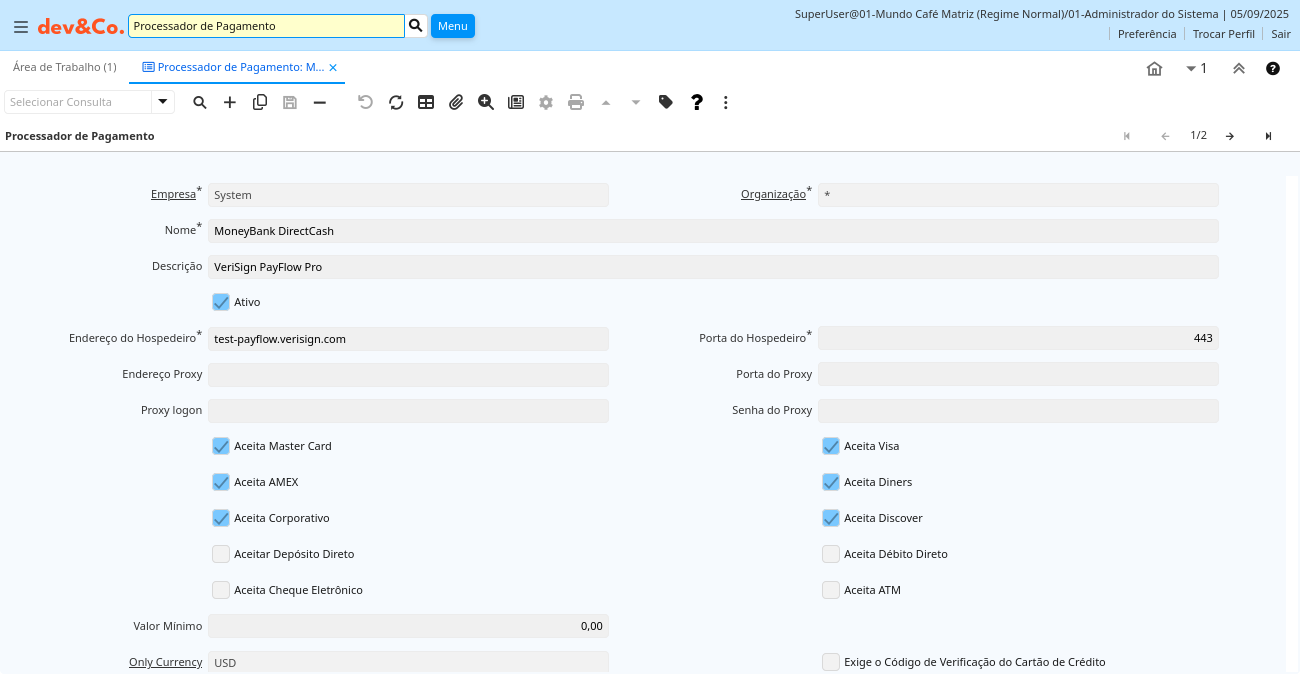Click the tag icon in toolbar
The width and height of the screenshot is (1300, 674).
pyautogui.click(x=666, y=102)
